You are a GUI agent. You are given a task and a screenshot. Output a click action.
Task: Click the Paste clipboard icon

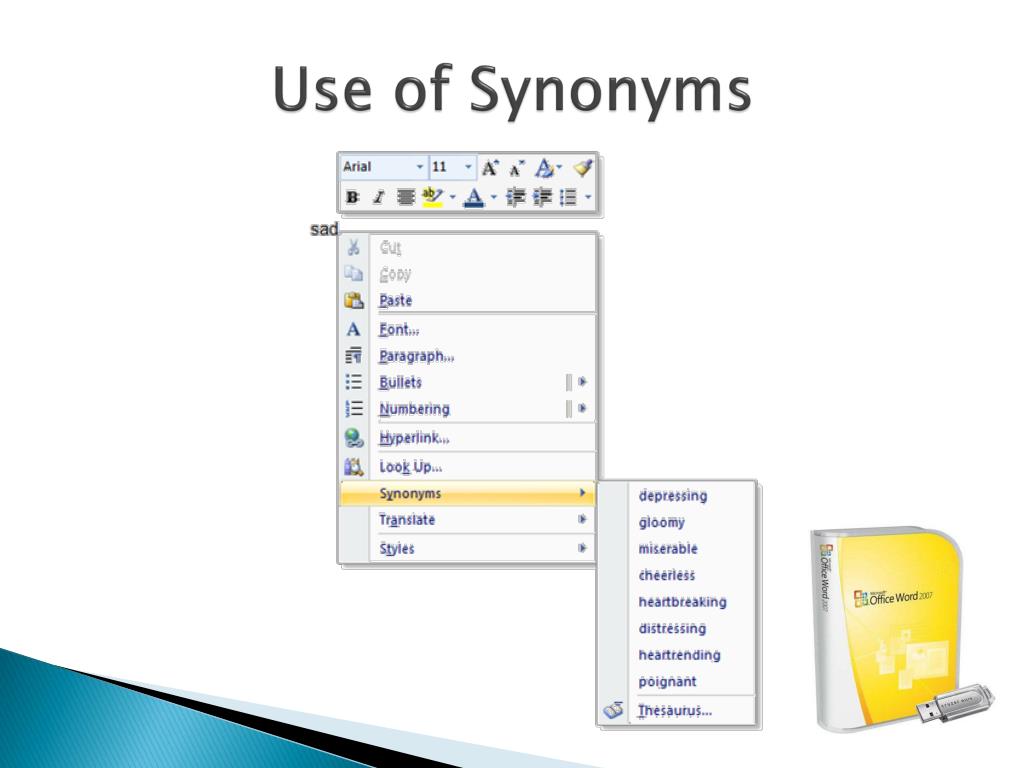pos(353,300)
